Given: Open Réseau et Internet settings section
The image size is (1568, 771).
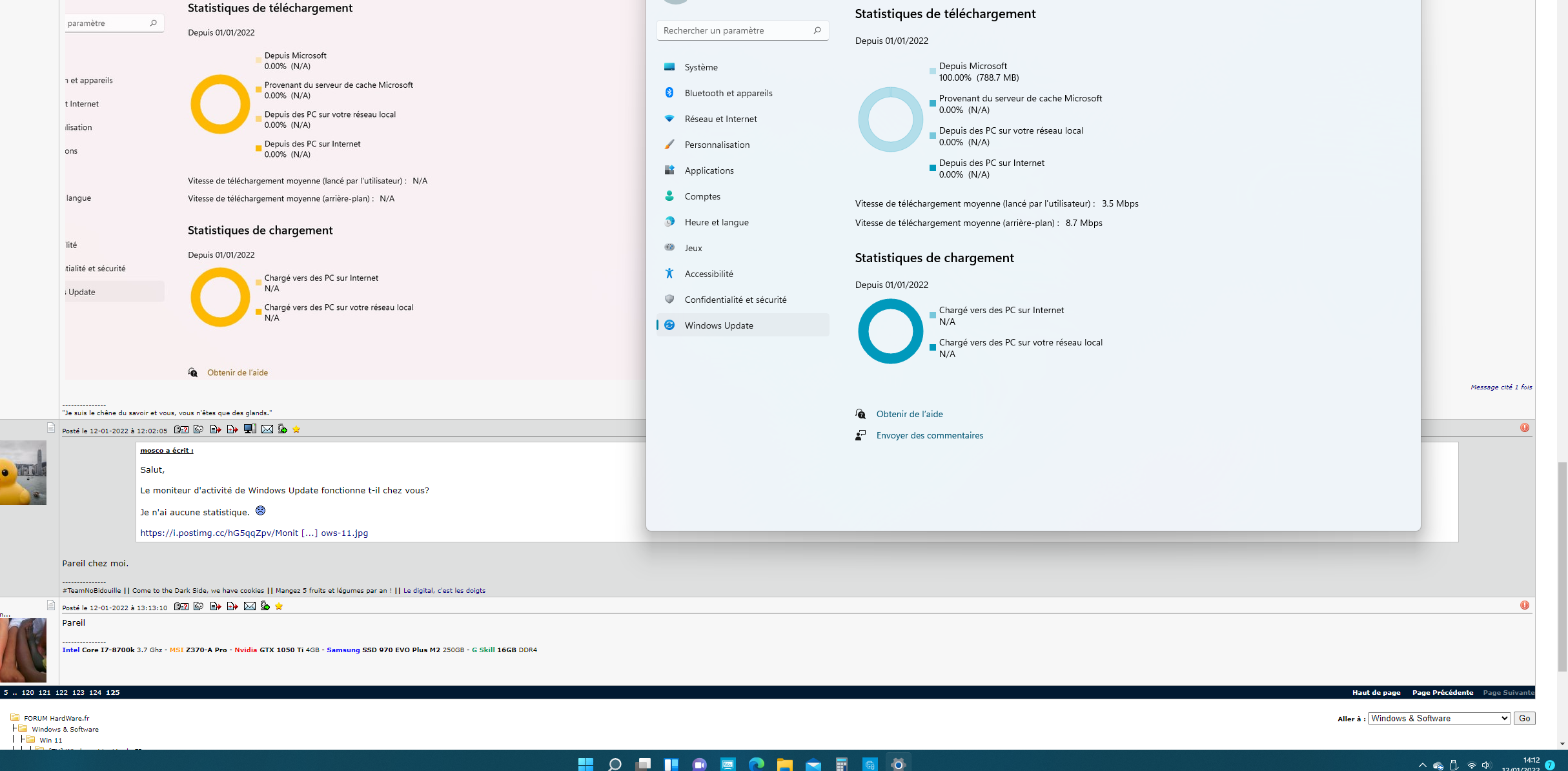Looking at the screenshot, I should tap(720, 119).
